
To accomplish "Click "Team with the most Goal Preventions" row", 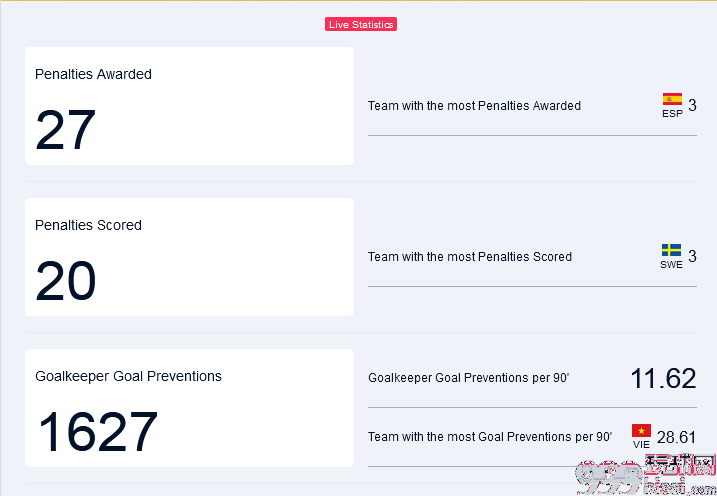I will click(532, 437).
